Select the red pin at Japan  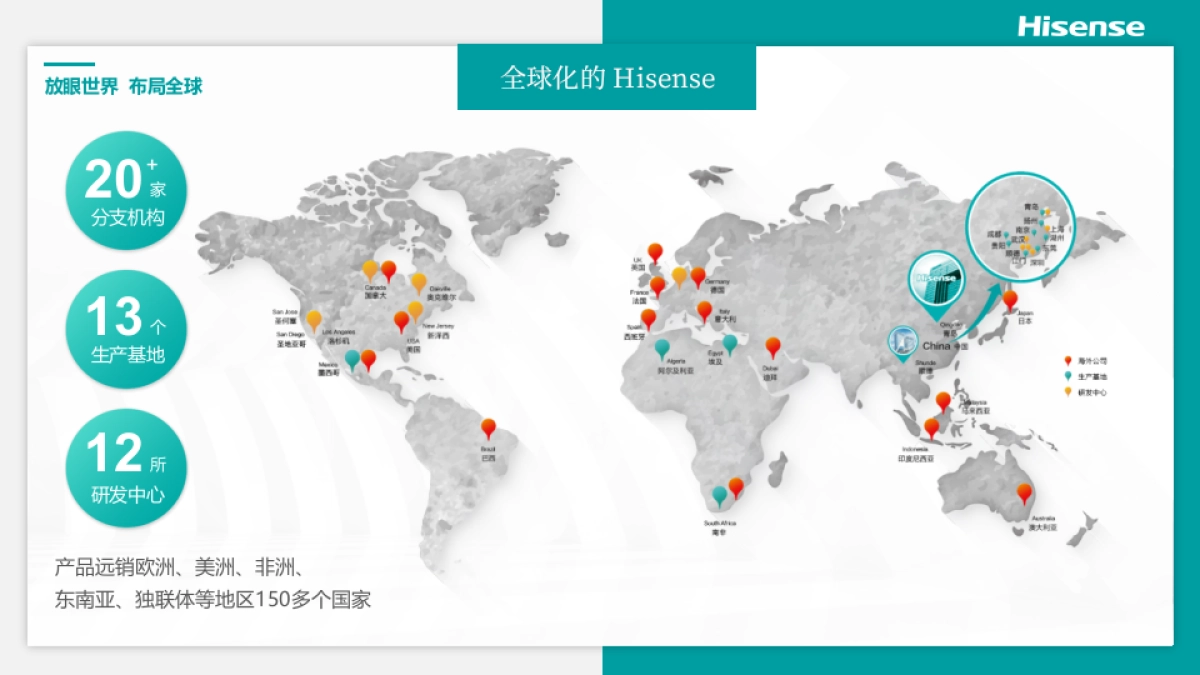(1010, 299)
